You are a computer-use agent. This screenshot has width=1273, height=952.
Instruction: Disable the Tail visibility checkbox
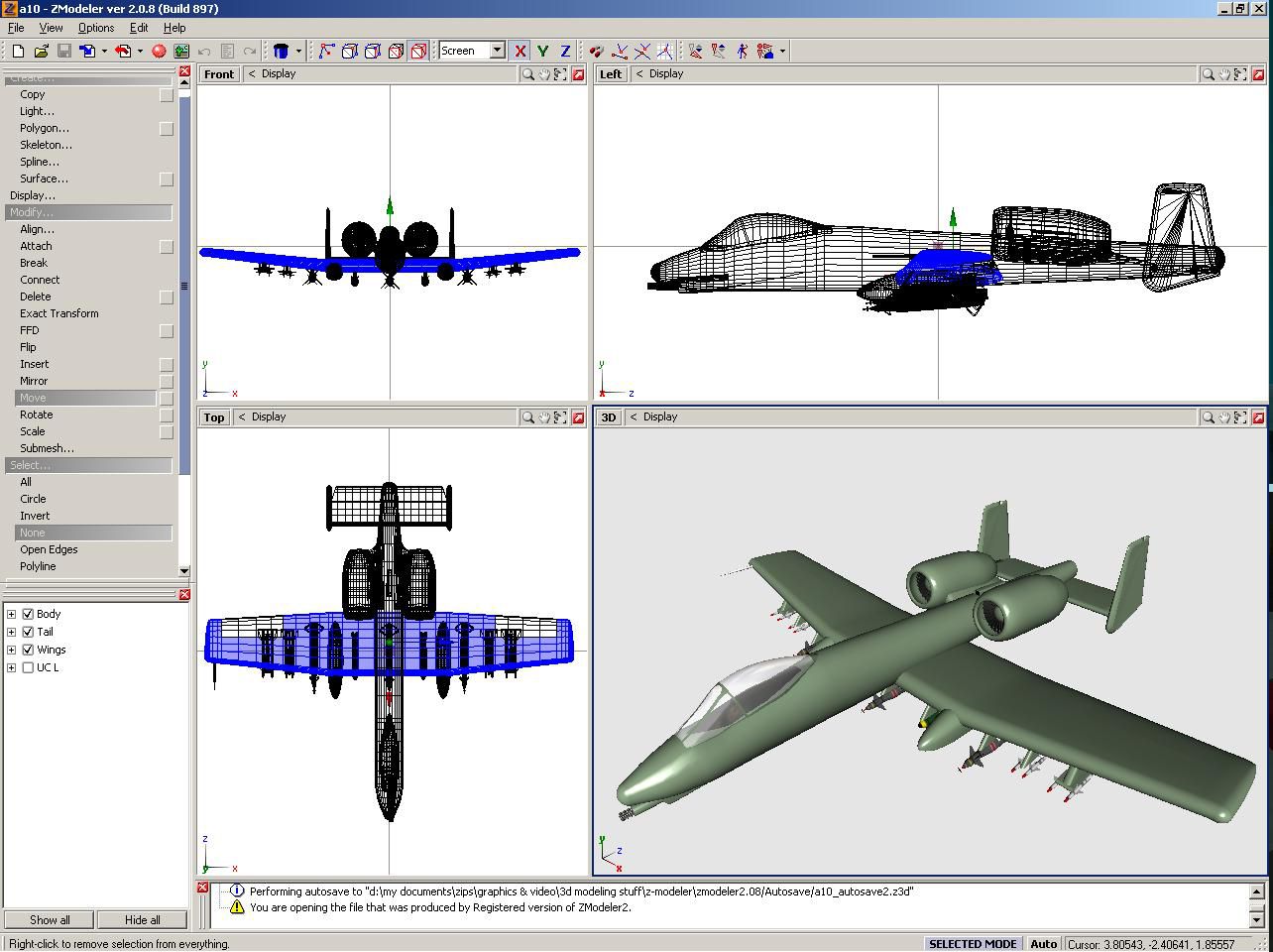coord(28,632)
